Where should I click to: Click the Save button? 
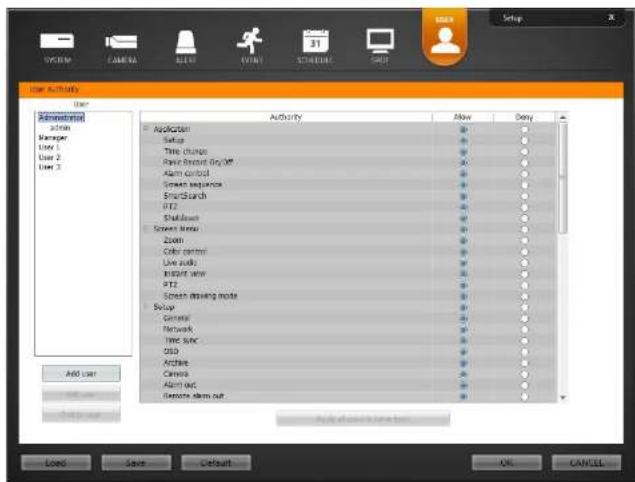(x=136, y=463)
